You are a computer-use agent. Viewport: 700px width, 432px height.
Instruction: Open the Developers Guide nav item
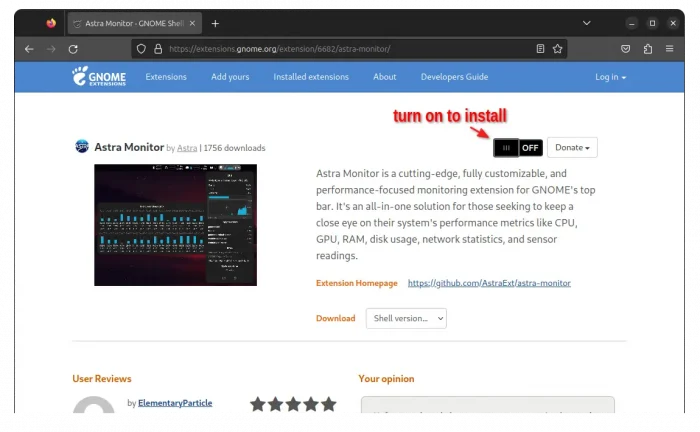pyautogui.click(x=454, y=77)
